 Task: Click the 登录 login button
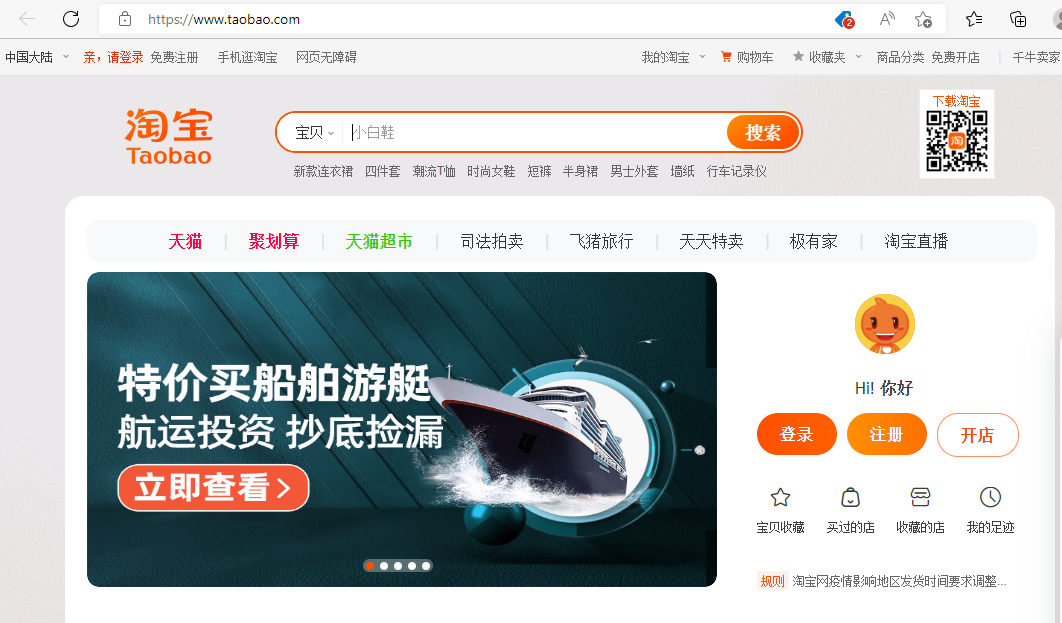coord(796,434)
